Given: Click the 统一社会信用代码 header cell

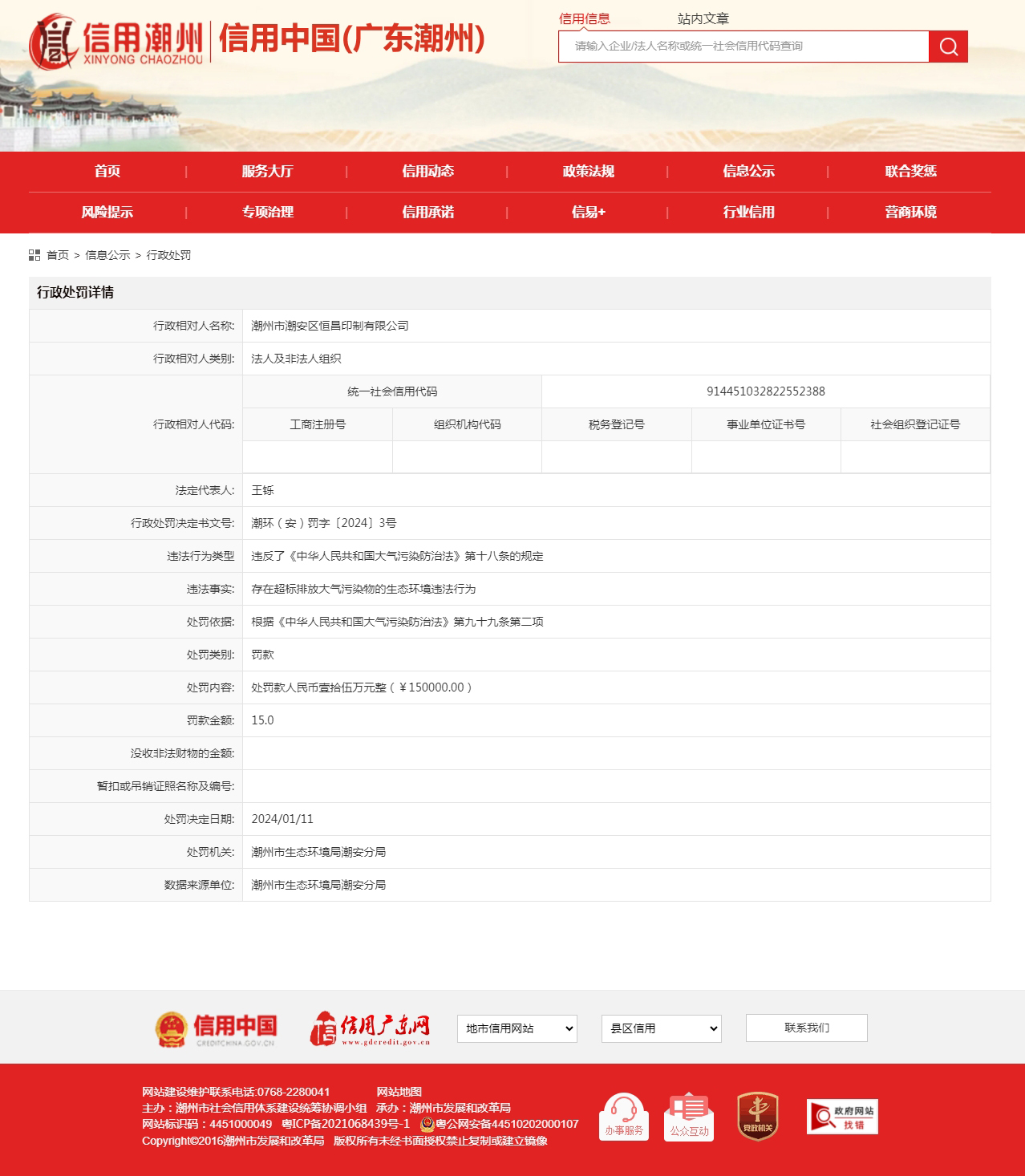Looking at the screenshot, I should 392,391.
